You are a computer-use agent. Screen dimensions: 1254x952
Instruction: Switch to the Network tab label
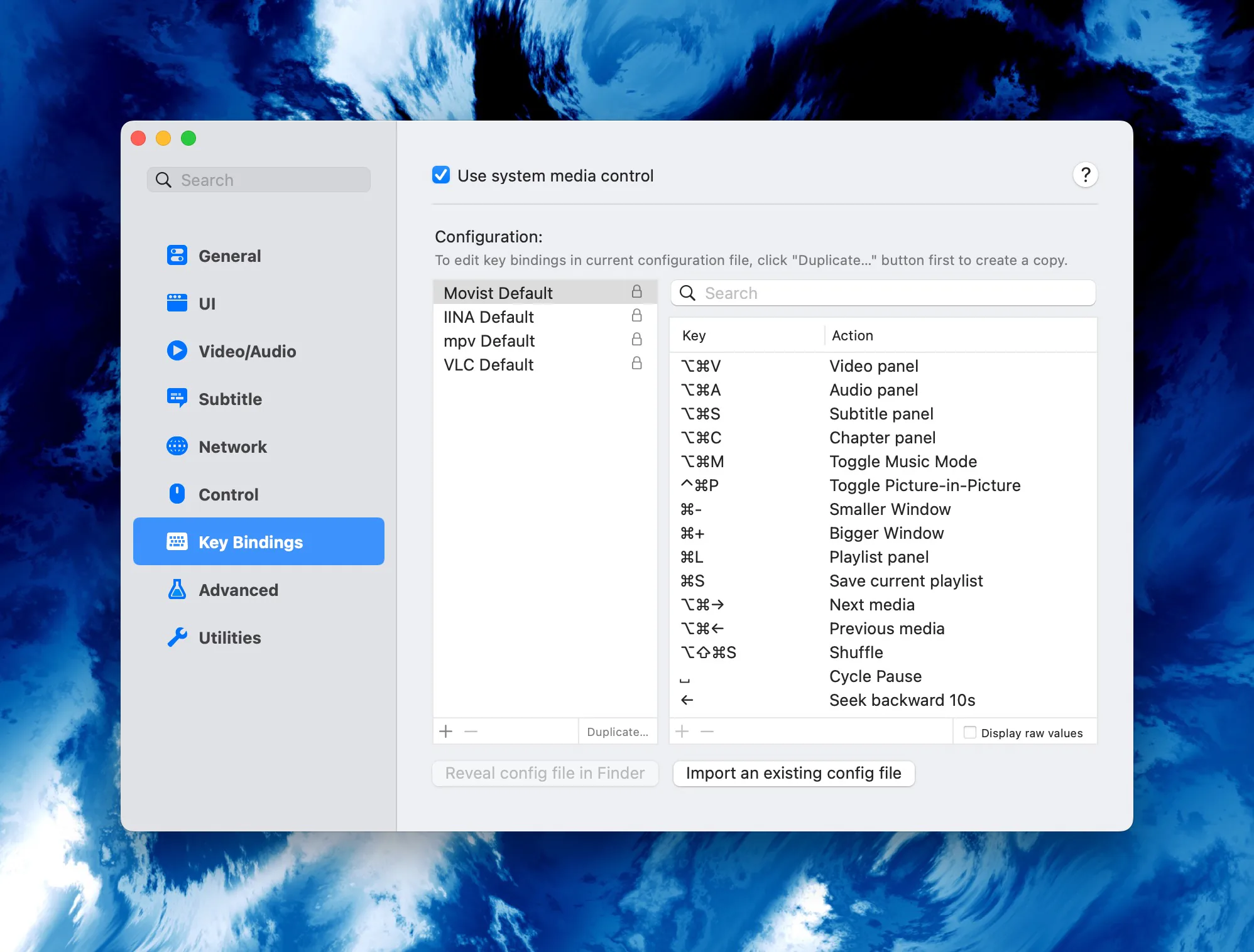click(x=232, y=446)
